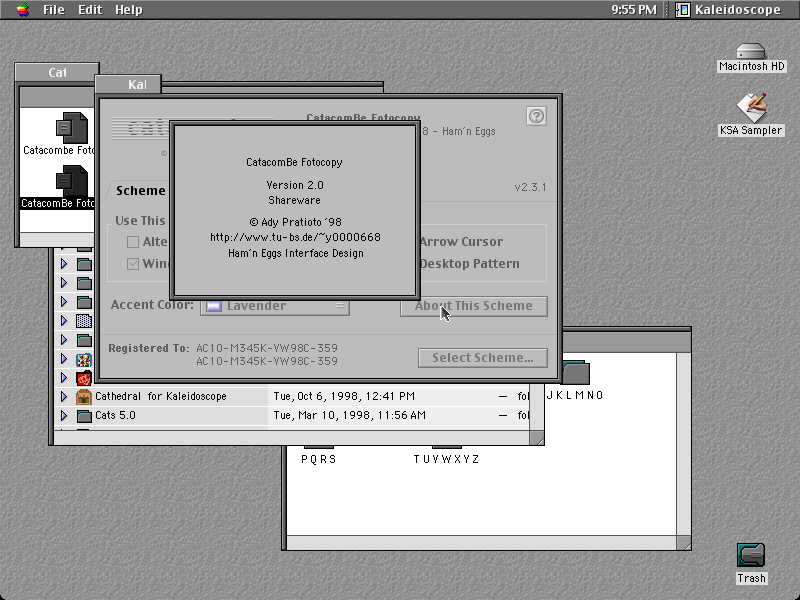The height and width of the screenshot is (600, 800).
Task: Select the KSA Sampler desktop icon
Action: point(751,115)
